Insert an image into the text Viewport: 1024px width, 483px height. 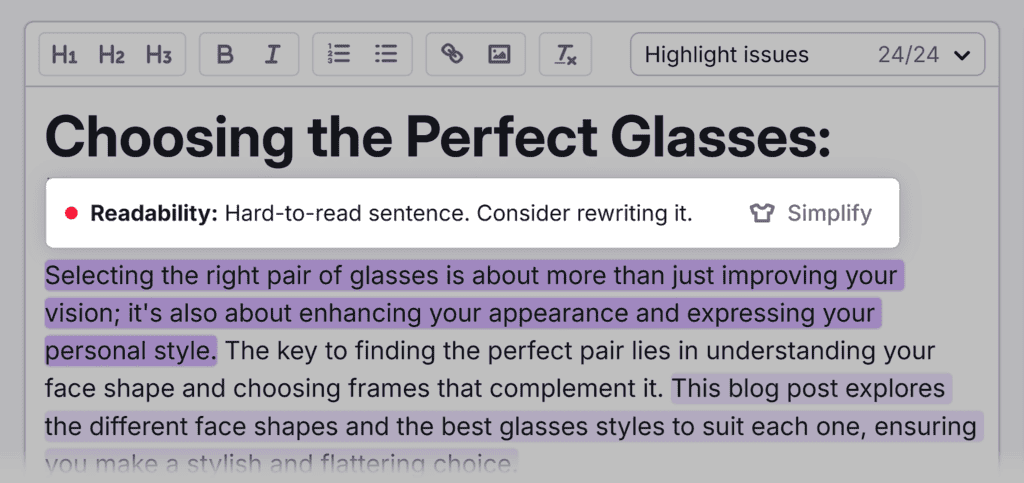[x=499, y=55]
